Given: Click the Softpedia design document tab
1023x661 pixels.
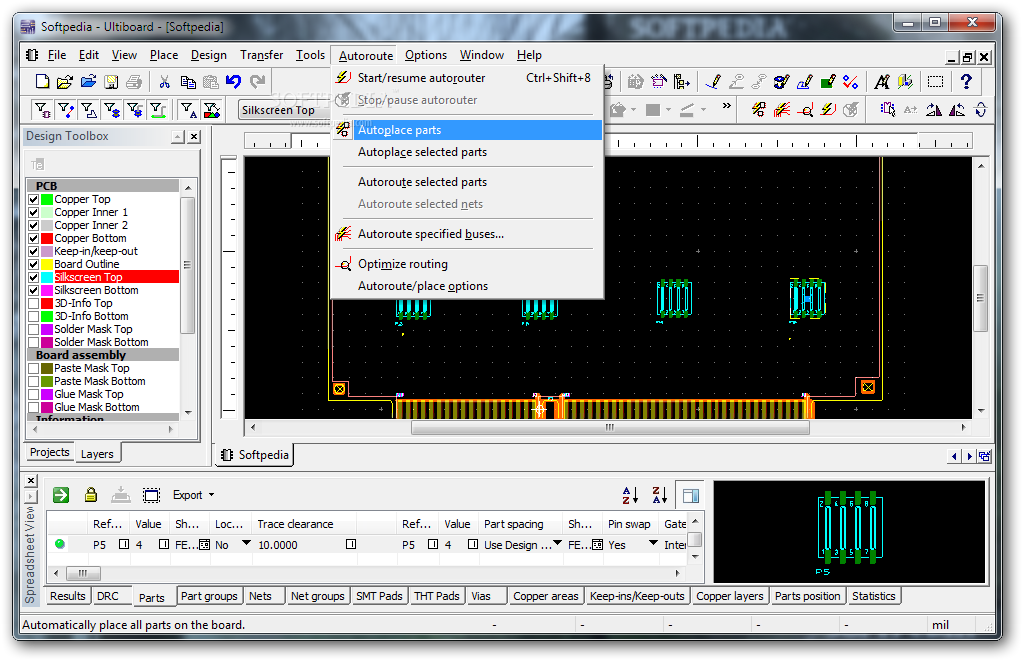Looking at the screenshot, I should (255, 455).
